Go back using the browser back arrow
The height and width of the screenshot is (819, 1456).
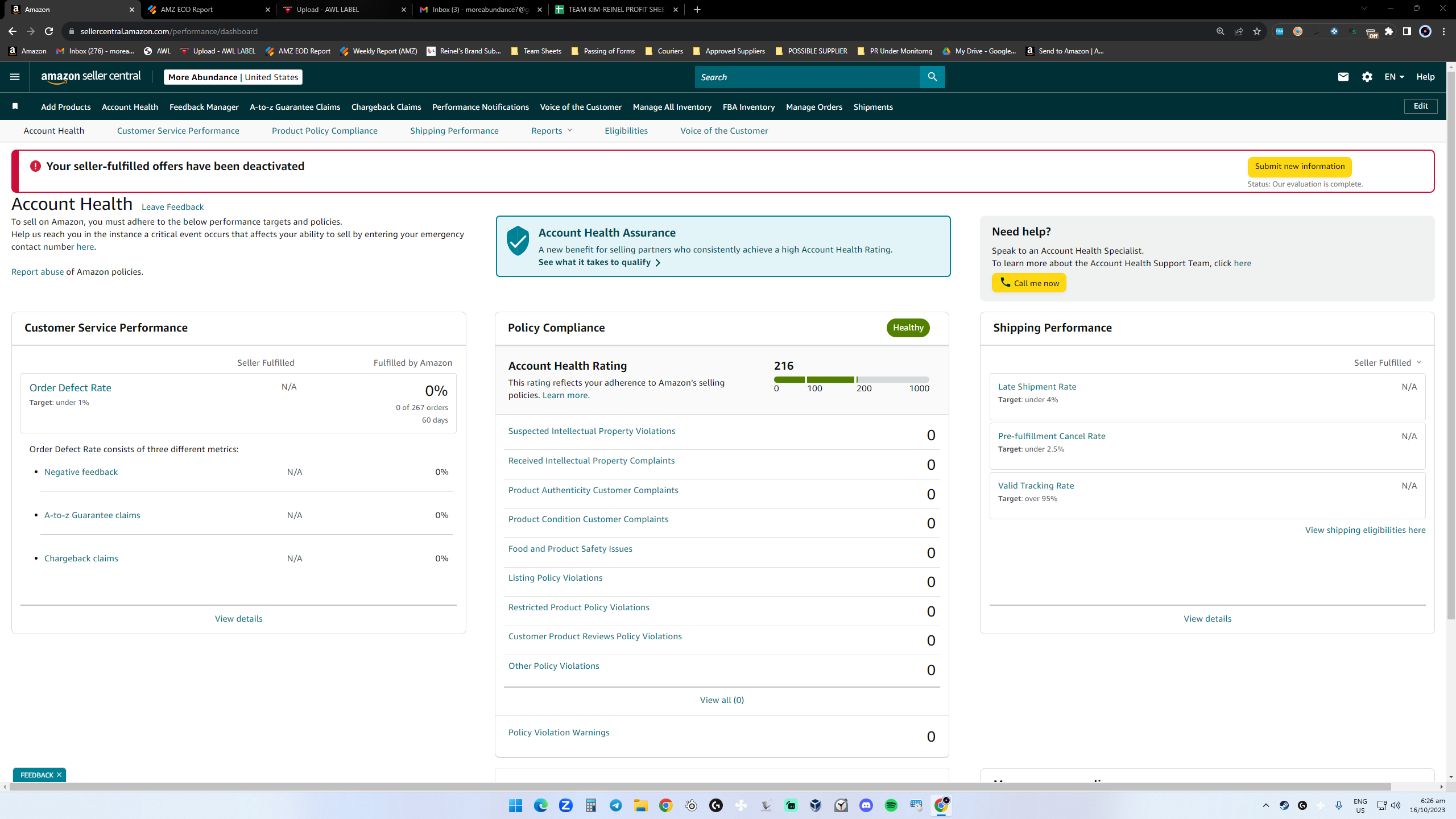[13, 31]
